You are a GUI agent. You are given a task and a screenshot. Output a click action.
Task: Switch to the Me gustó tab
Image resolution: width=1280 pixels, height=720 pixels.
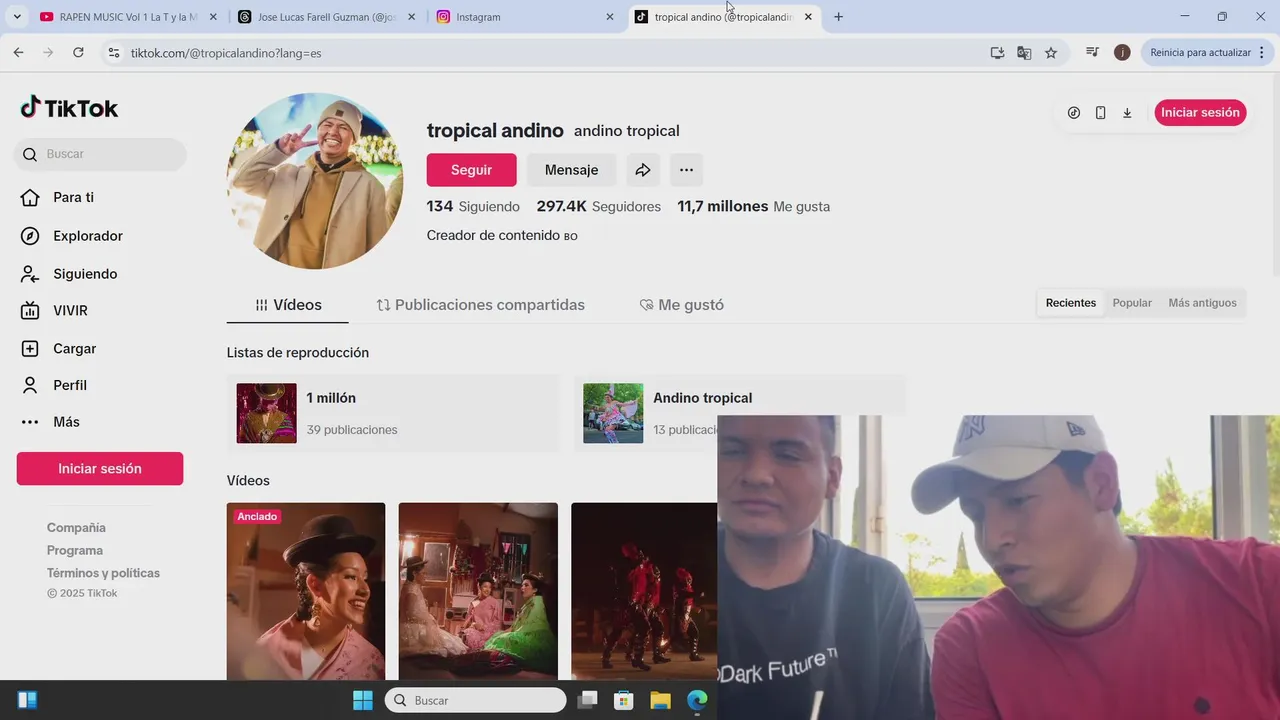[x=681, y=305]
